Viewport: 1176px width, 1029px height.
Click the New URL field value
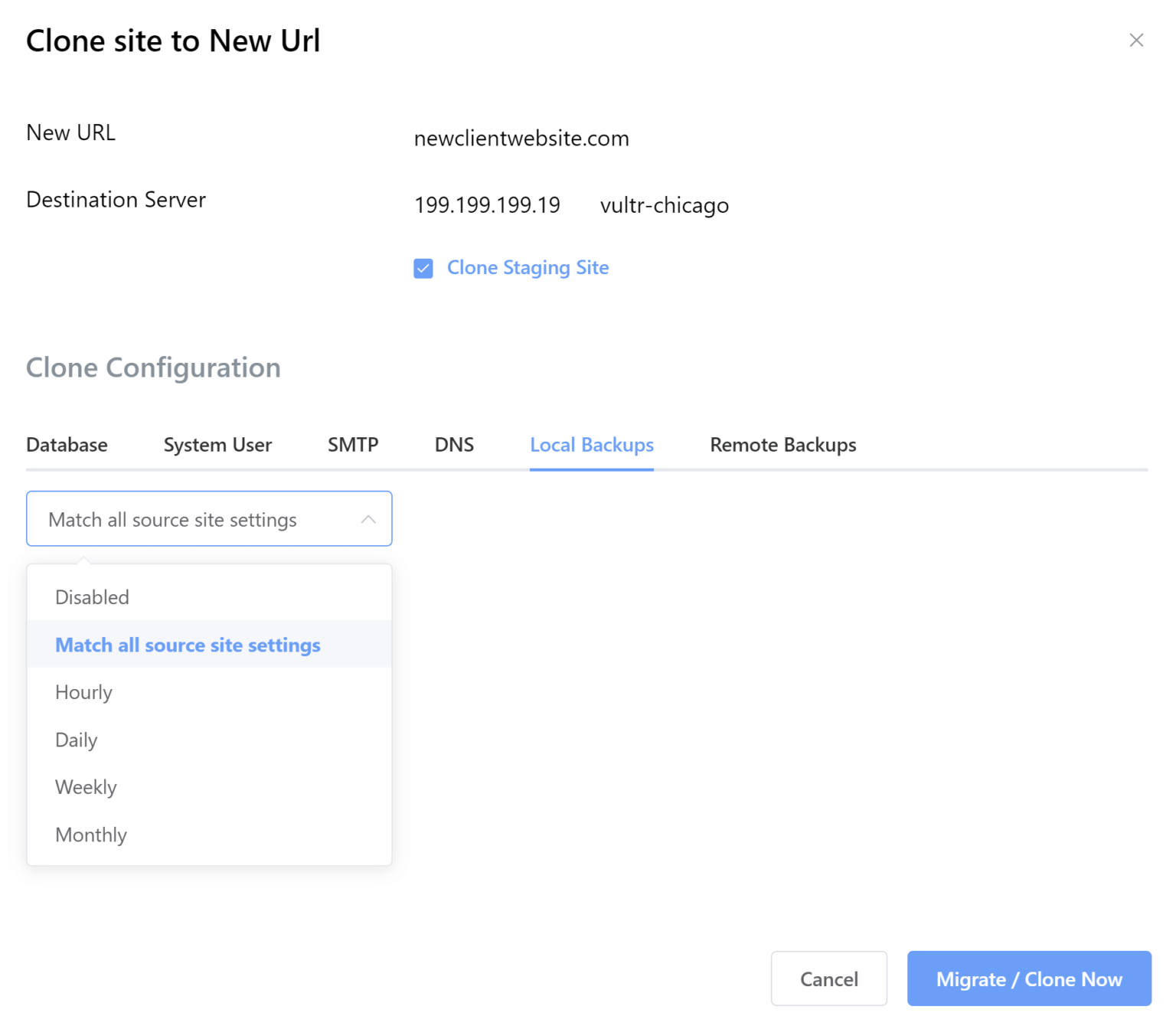pyautogui.click(x=521, y=139)
